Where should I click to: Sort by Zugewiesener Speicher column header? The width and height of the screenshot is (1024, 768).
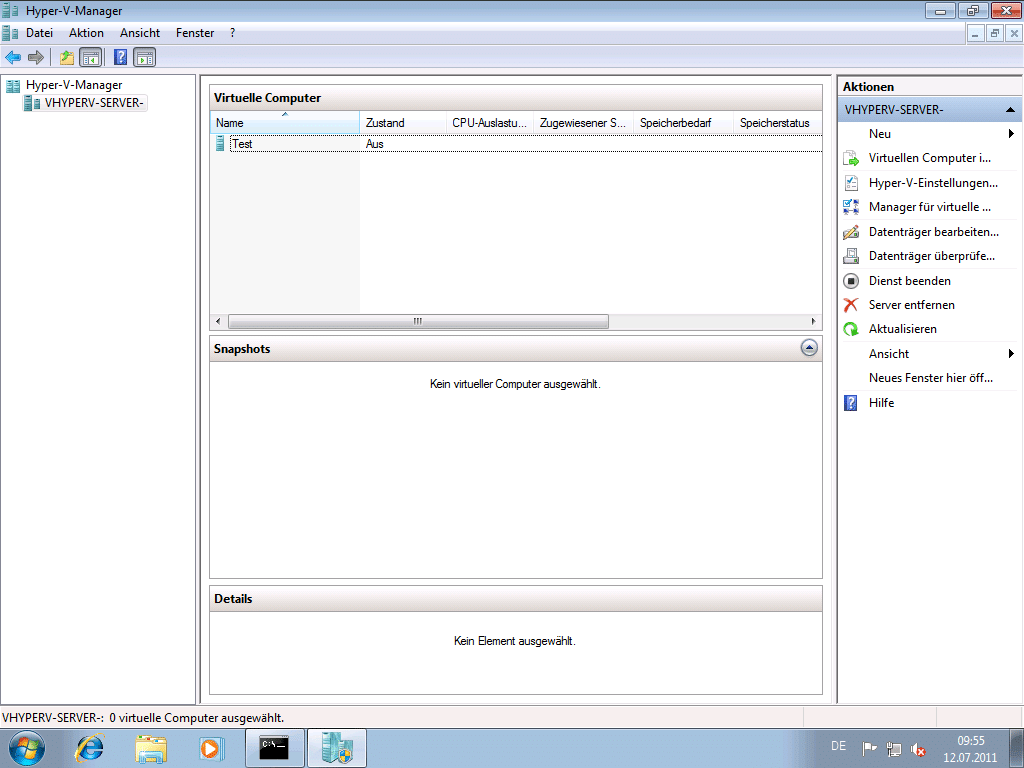pyautogui.click(x=583, y=123)
